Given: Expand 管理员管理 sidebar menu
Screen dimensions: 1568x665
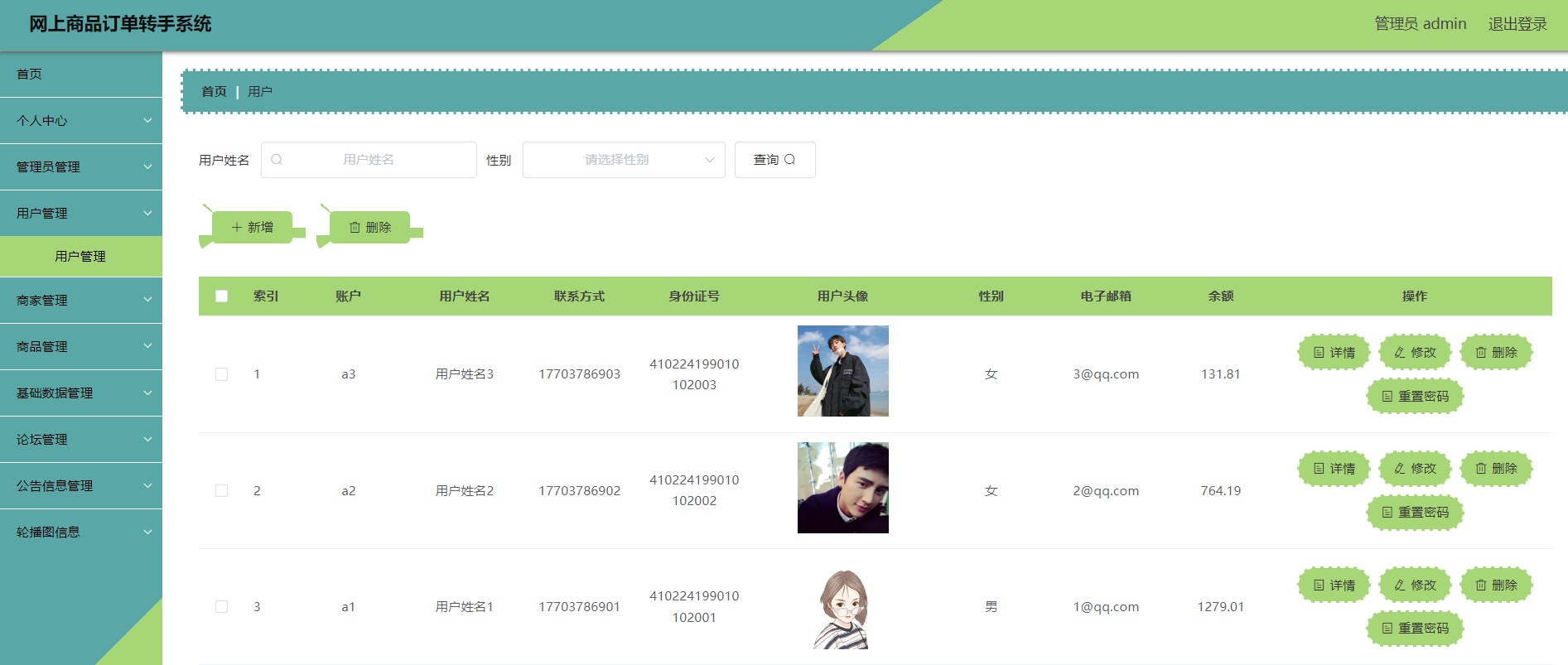Looking at the screenshot, I should click(81, 167).
